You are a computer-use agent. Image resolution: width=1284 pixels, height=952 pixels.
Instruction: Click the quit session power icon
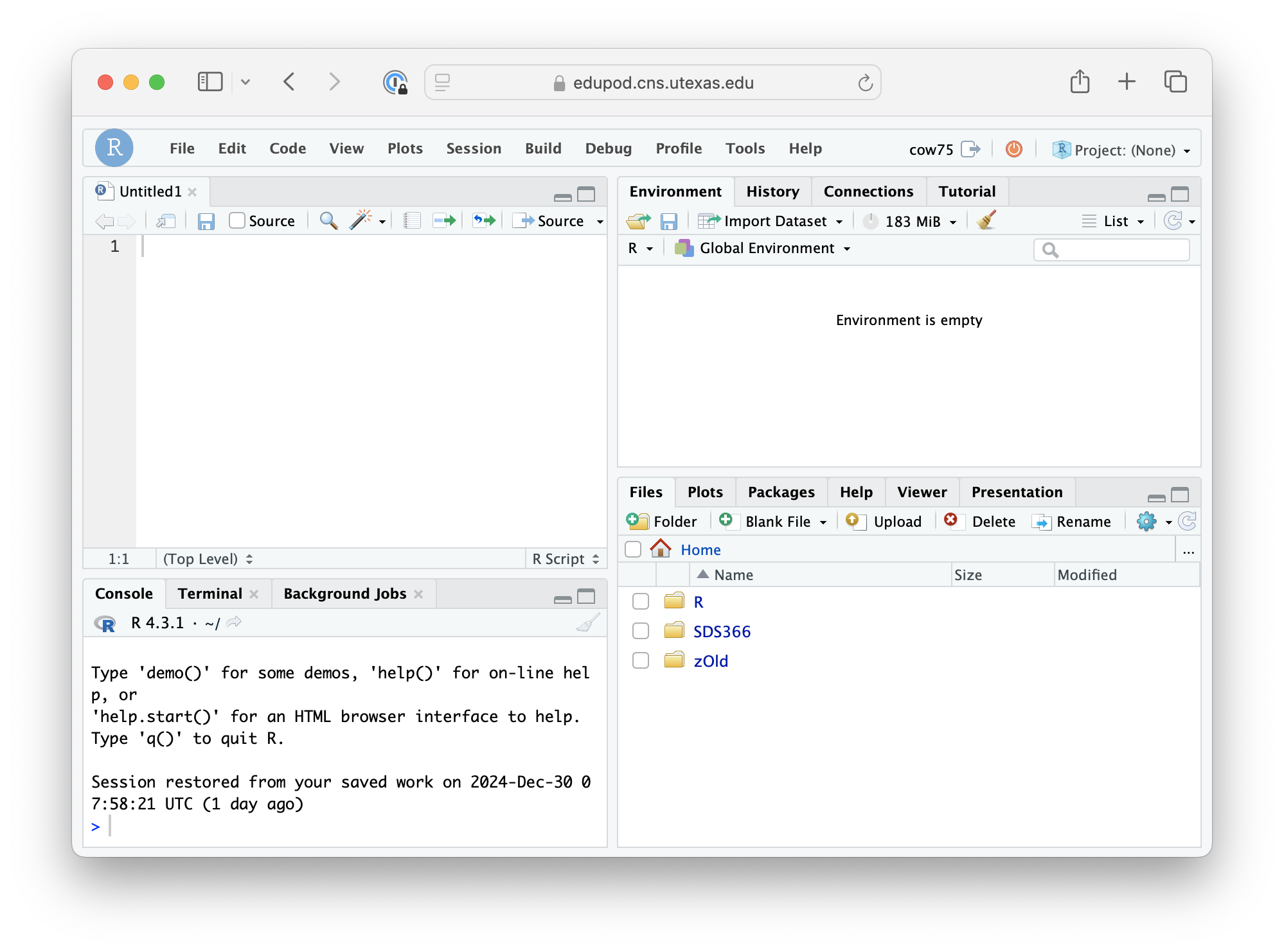(1013, 149)
